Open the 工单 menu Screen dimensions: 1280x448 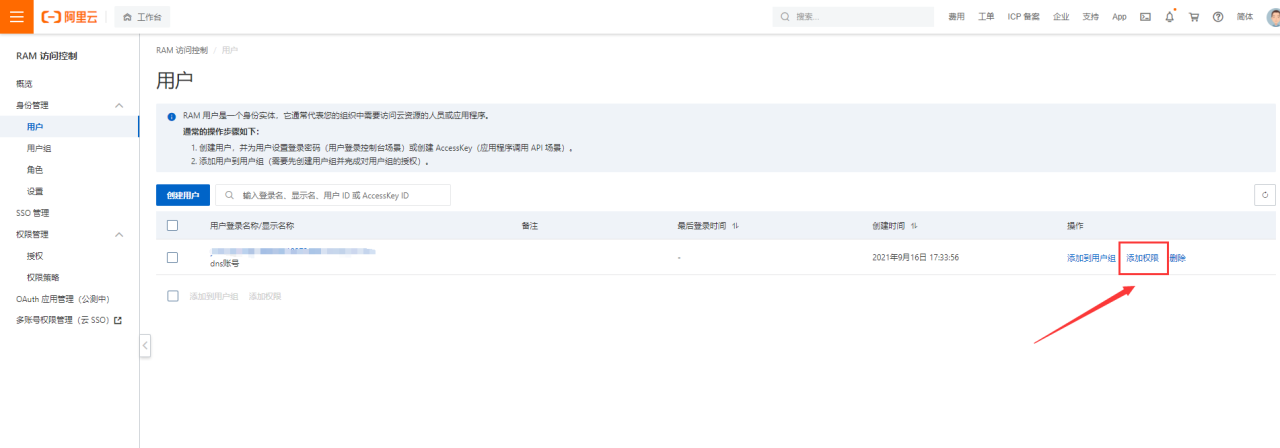coord(986,17)
